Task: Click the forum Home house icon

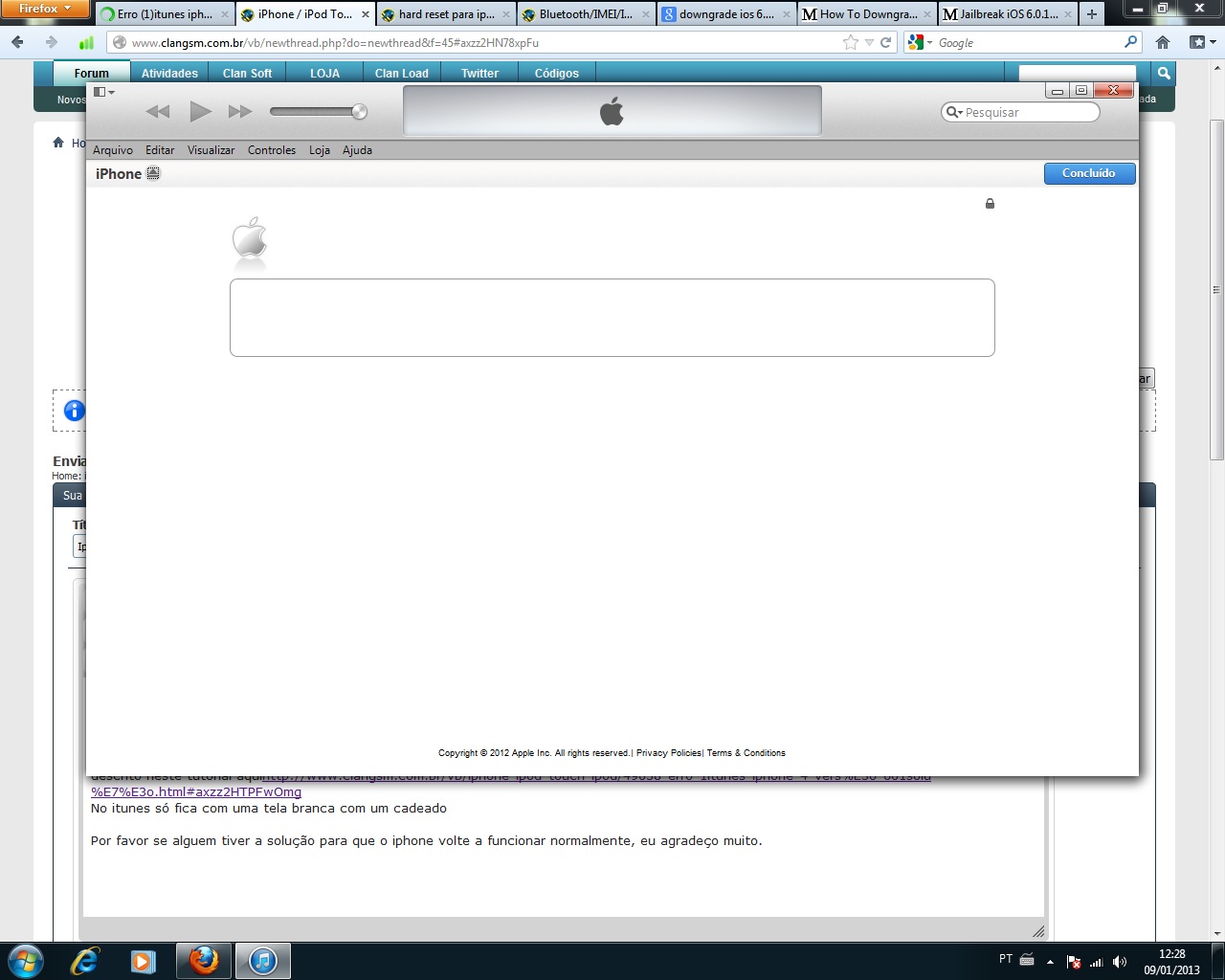Action: tap(58, 143)
